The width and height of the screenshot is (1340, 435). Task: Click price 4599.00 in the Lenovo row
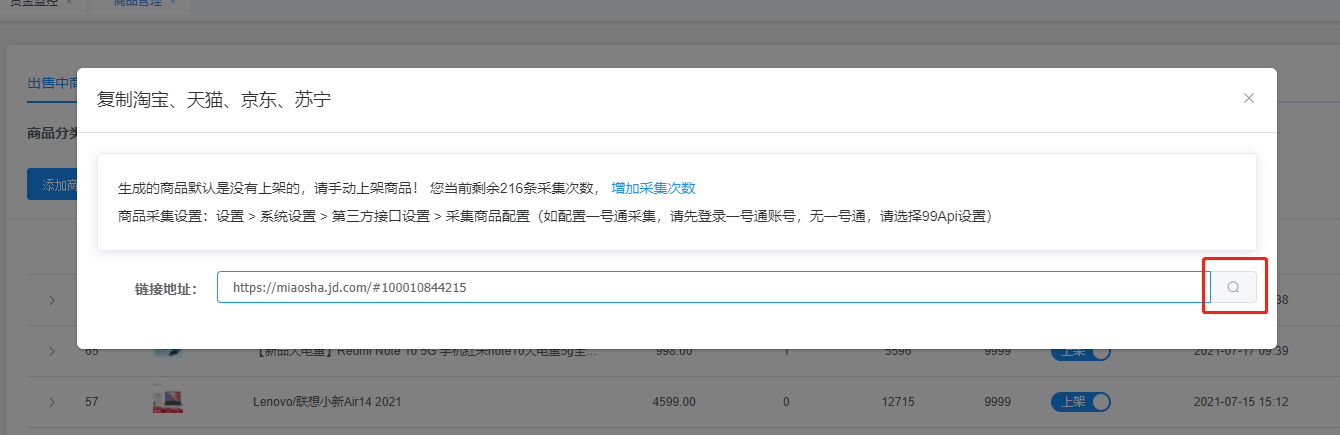pos(674,402)
